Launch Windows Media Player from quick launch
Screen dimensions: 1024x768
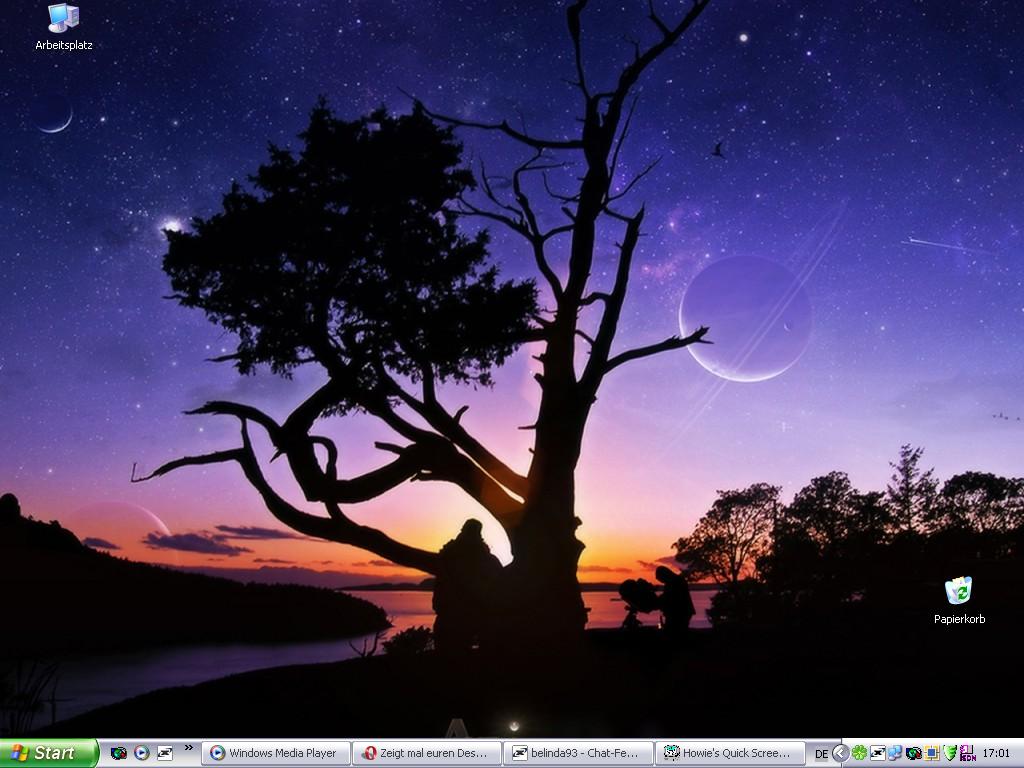coord(142,753)
